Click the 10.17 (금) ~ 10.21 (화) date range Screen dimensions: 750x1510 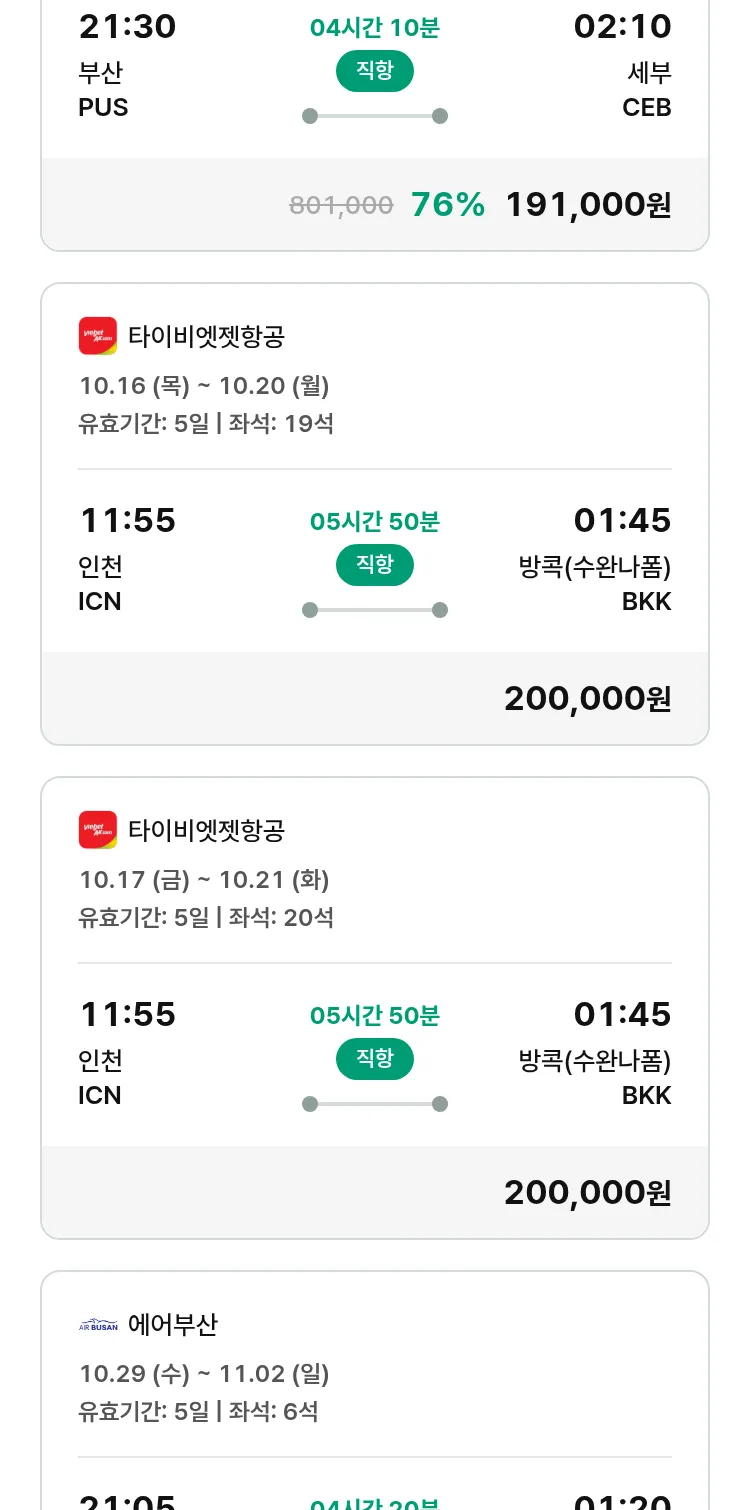click(x=204, y=880)
